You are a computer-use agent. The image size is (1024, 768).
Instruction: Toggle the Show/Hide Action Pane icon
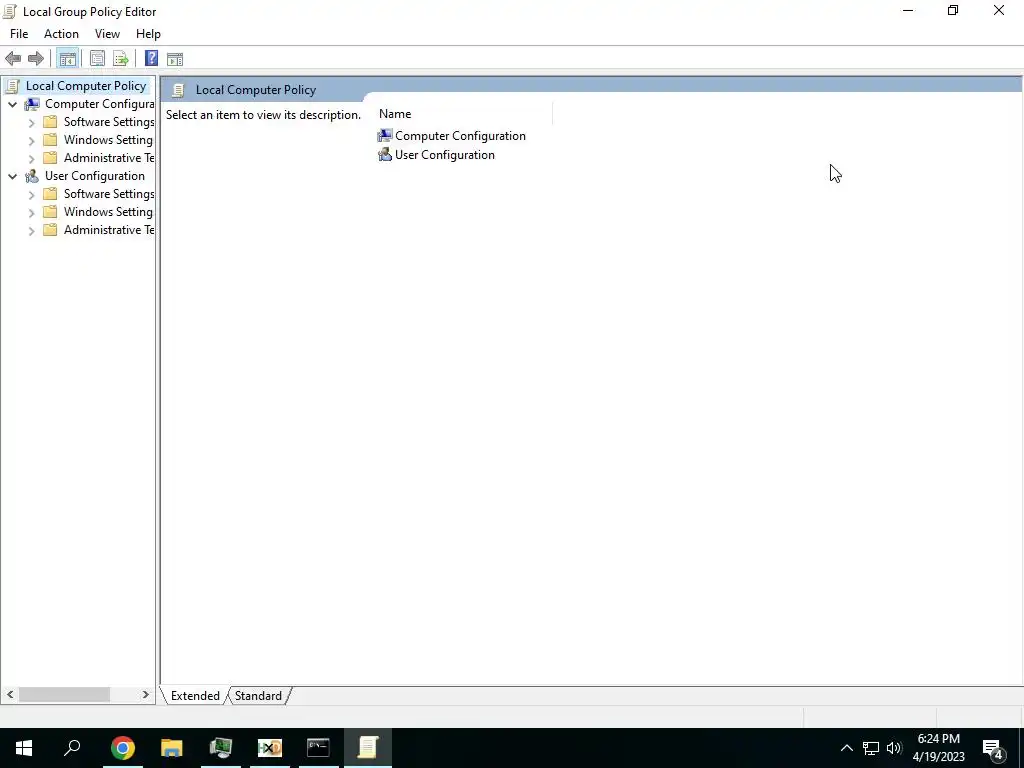175,59
